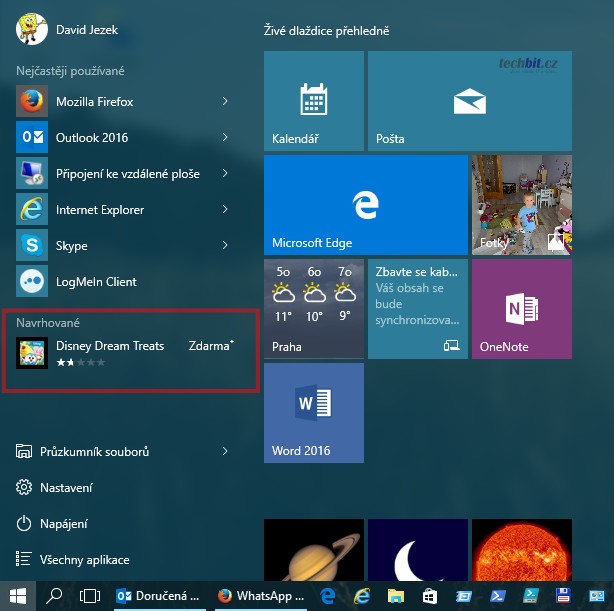
Task: Launch Word 2016 tile
Action: click(x=314, y=413)
